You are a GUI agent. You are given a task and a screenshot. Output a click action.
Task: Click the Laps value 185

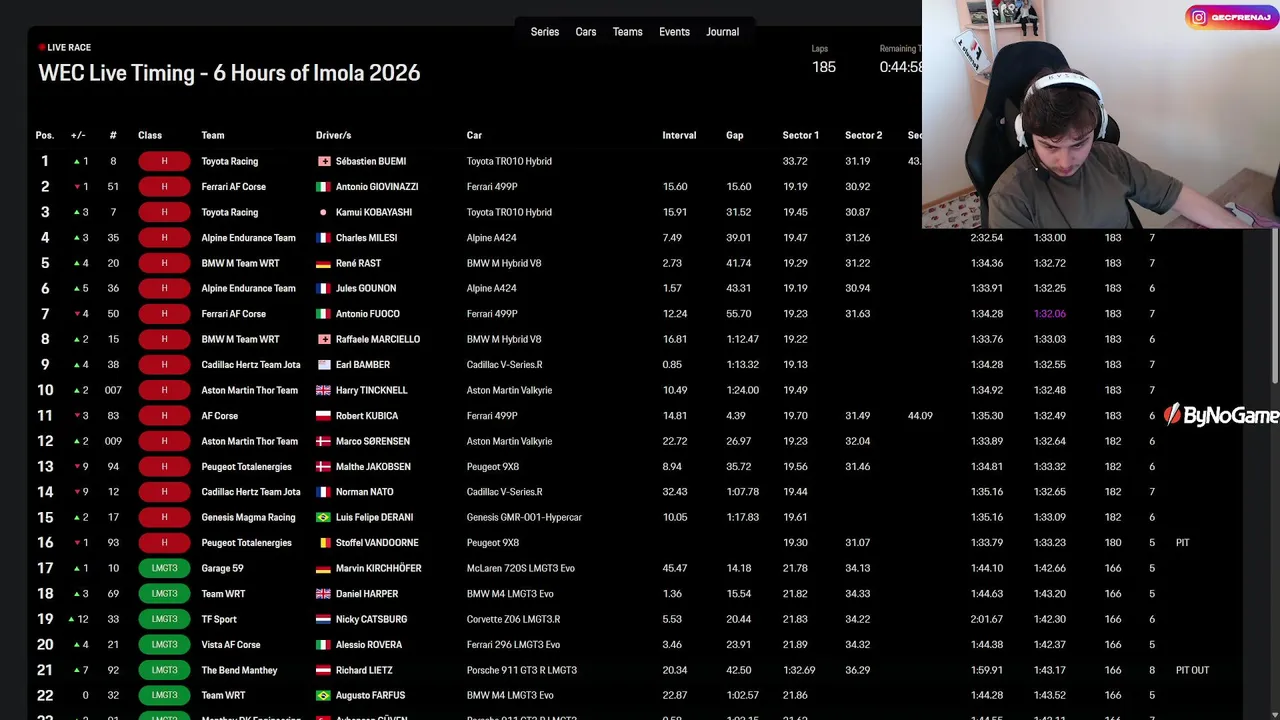point(824,67)
